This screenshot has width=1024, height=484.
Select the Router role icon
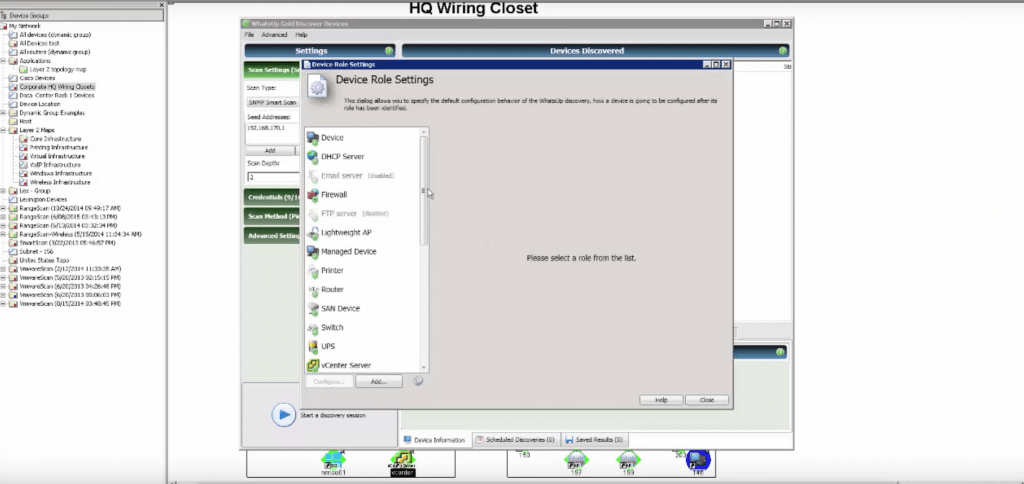[313, 289]
